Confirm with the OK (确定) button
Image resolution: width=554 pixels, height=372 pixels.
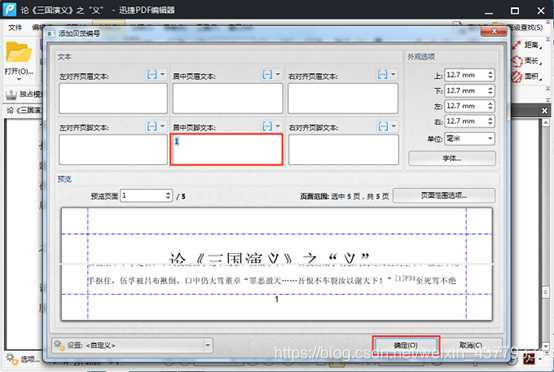406,345
